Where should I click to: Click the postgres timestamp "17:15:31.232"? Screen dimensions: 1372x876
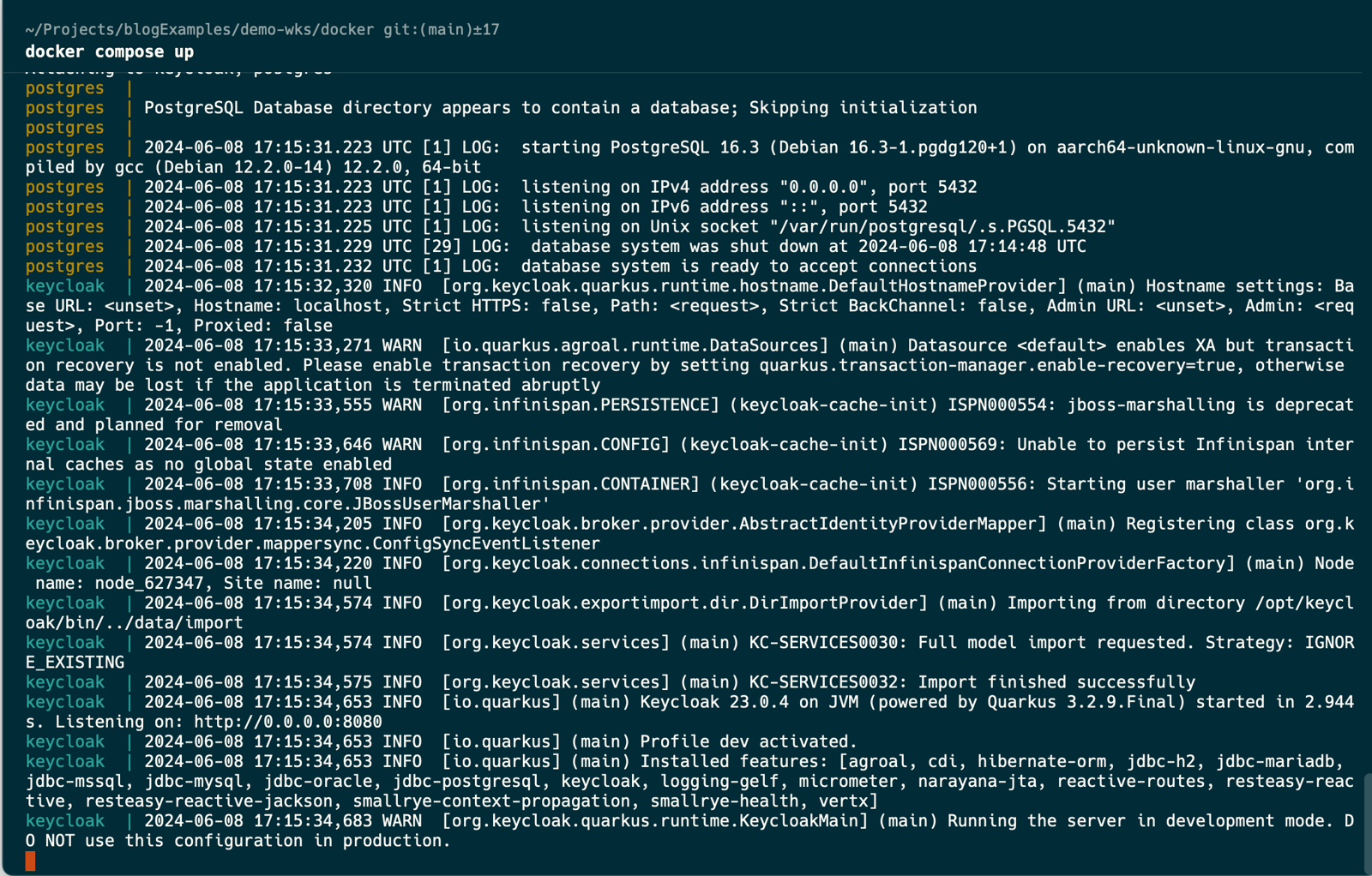click(x=313, y=266)
